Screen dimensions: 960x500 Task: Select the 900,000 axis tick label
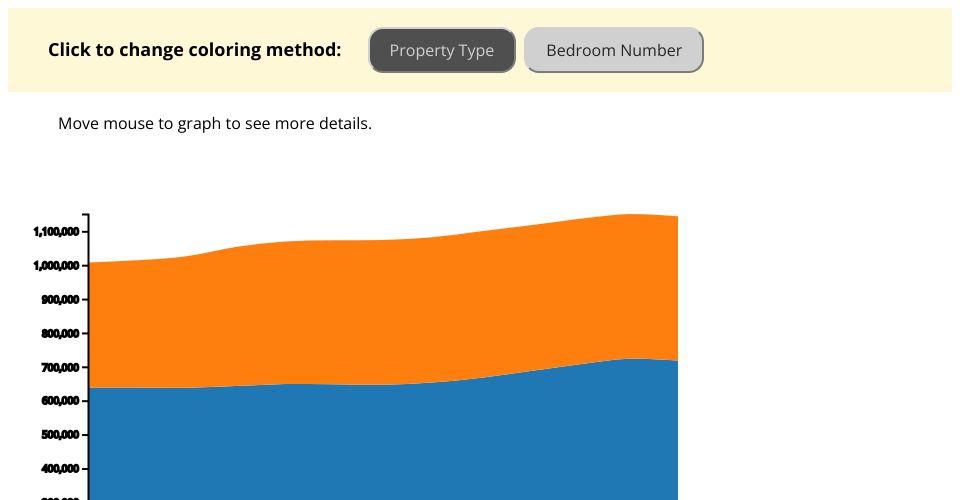tap(60, 300)
